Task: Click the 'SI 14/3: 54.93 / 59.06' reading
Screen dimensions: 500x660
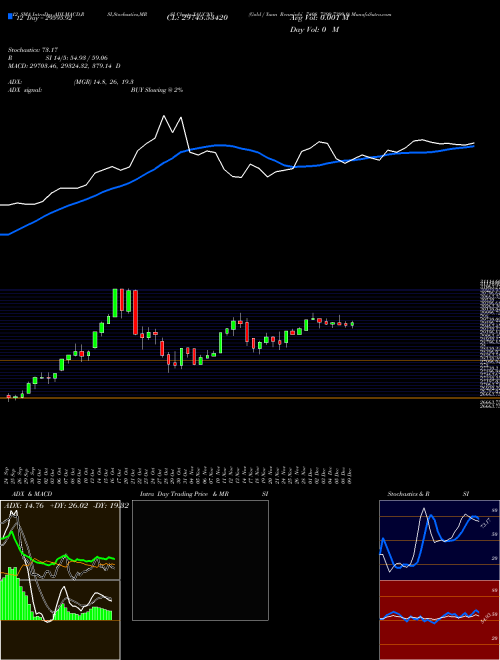Action: click(77, 57)
